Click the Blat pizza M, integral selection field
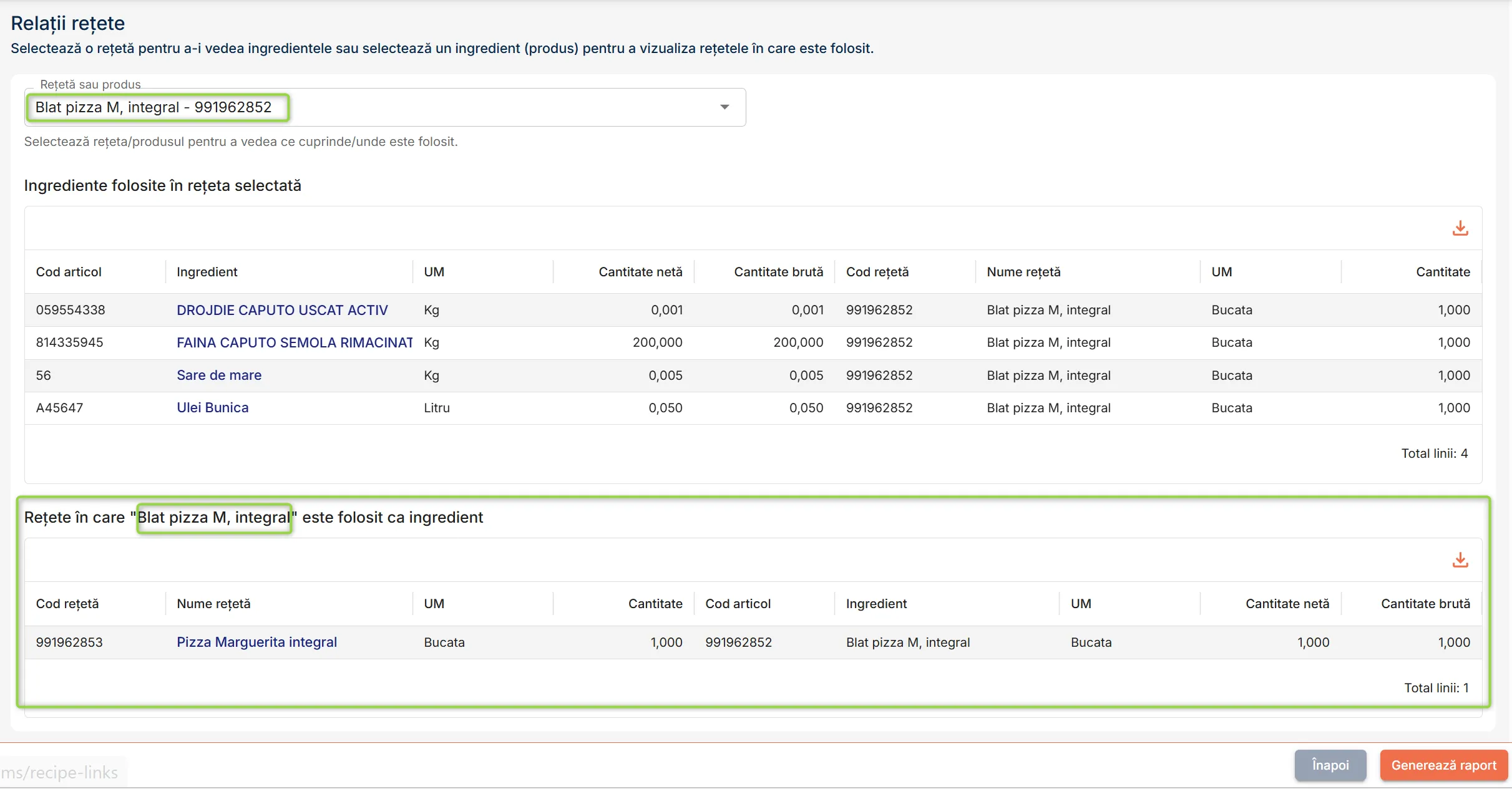The height and width of the screenshot is (789, 1512). point(385,107)
